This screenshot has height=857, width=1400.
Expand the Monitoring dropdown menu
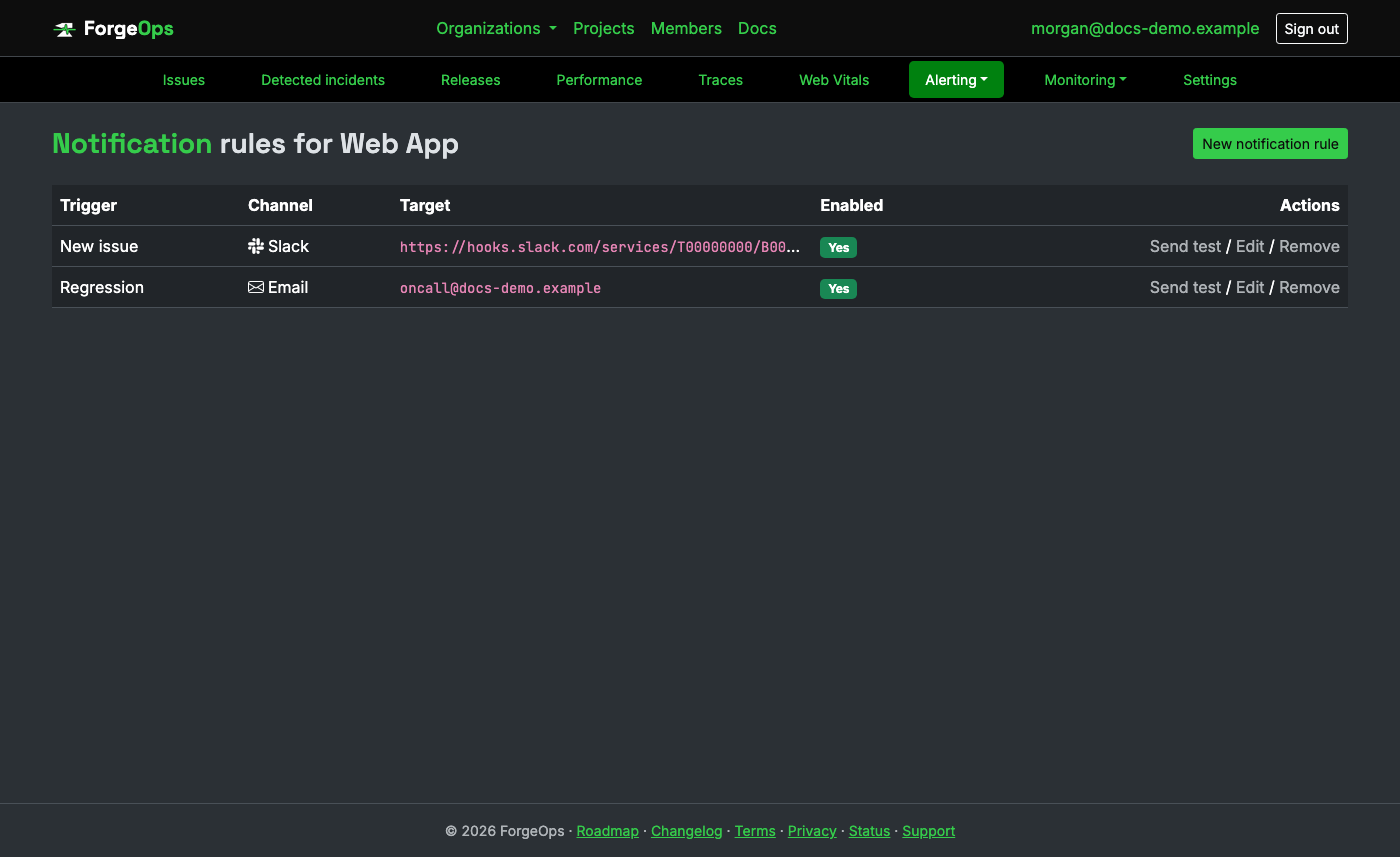coord(1085,80)
